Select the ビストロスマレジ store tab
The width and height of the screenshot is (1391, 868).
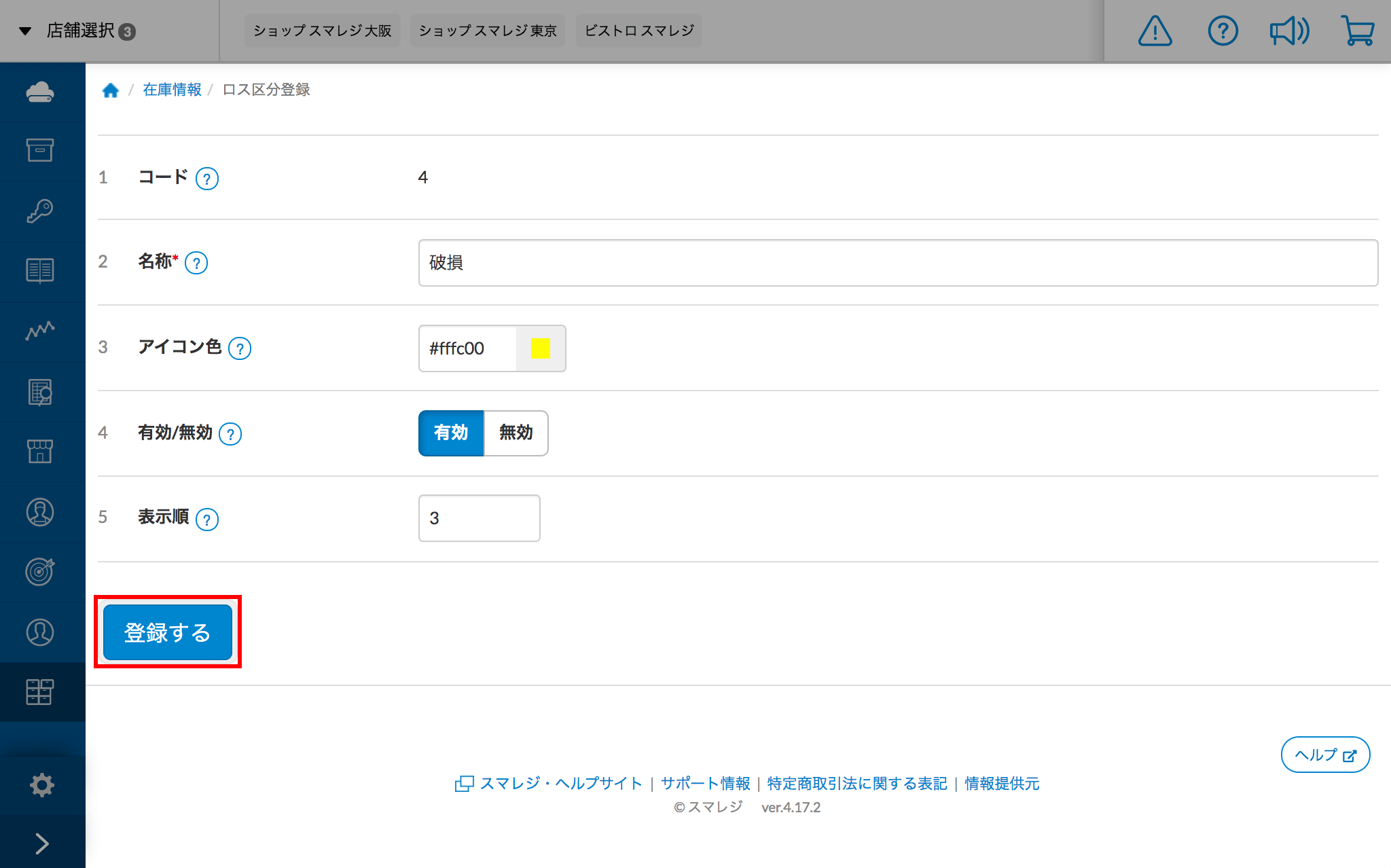click(638, 31)
